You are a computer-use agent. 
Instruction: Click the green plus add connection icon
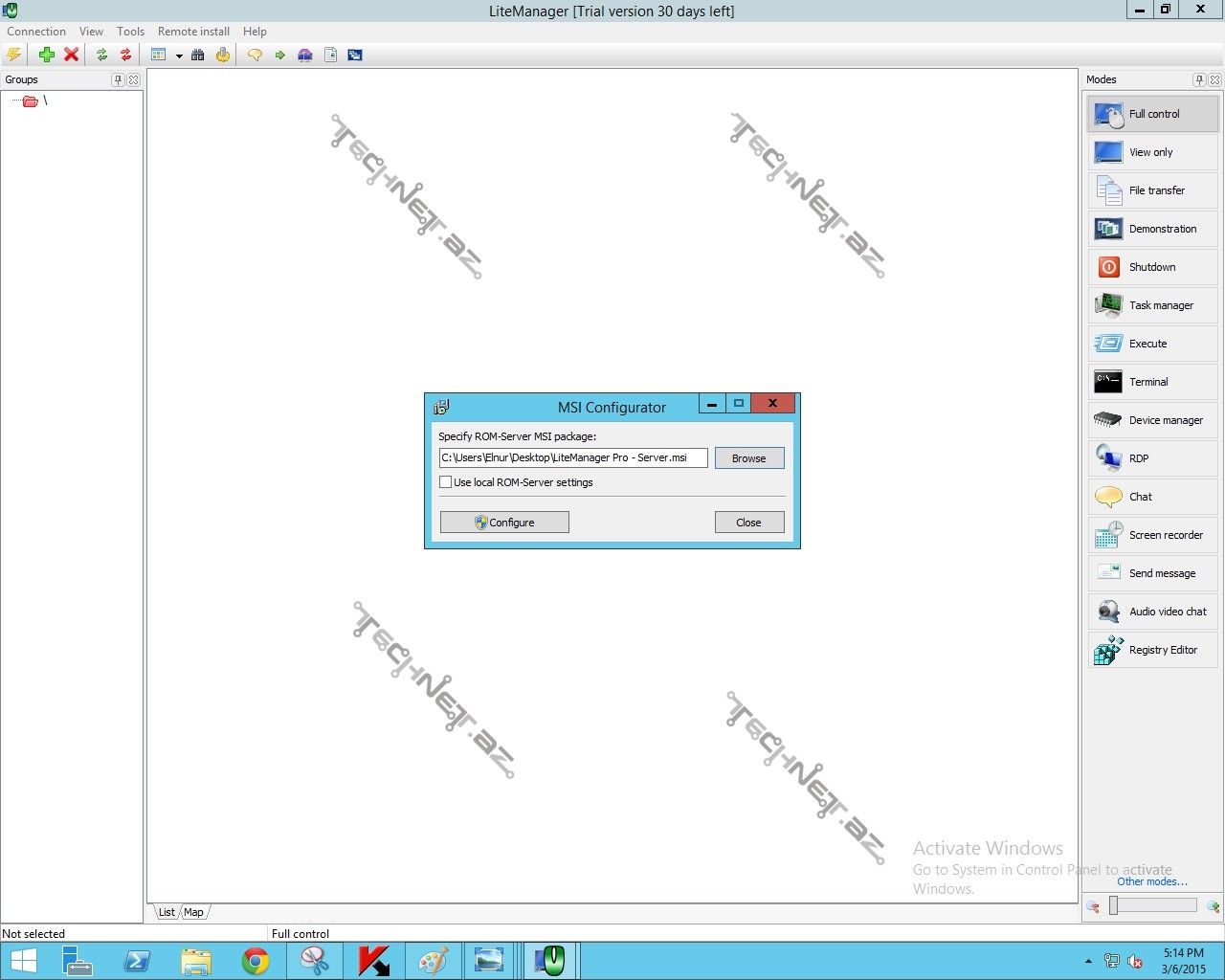(46, 55)
